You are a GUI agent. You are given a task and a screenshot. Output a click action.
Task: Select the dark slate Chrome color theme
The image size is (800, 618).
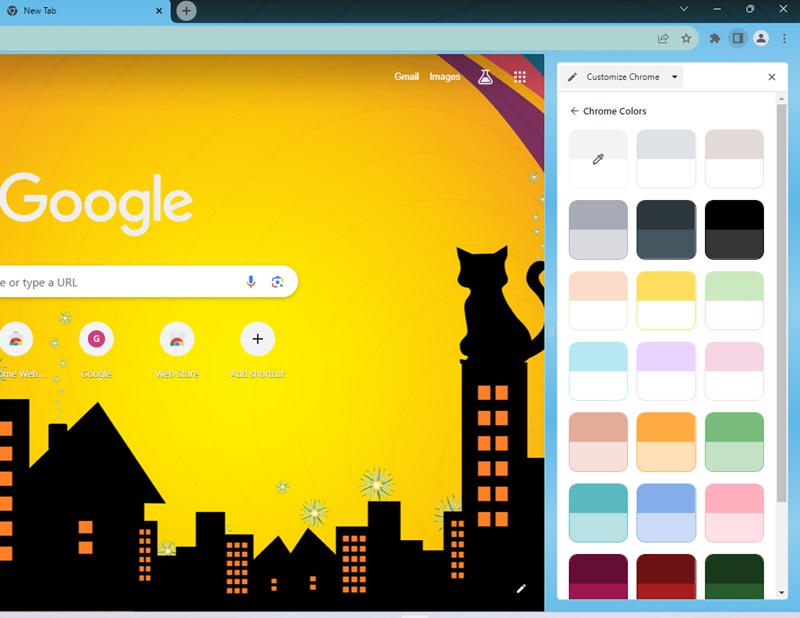click(x=666, y=228)
